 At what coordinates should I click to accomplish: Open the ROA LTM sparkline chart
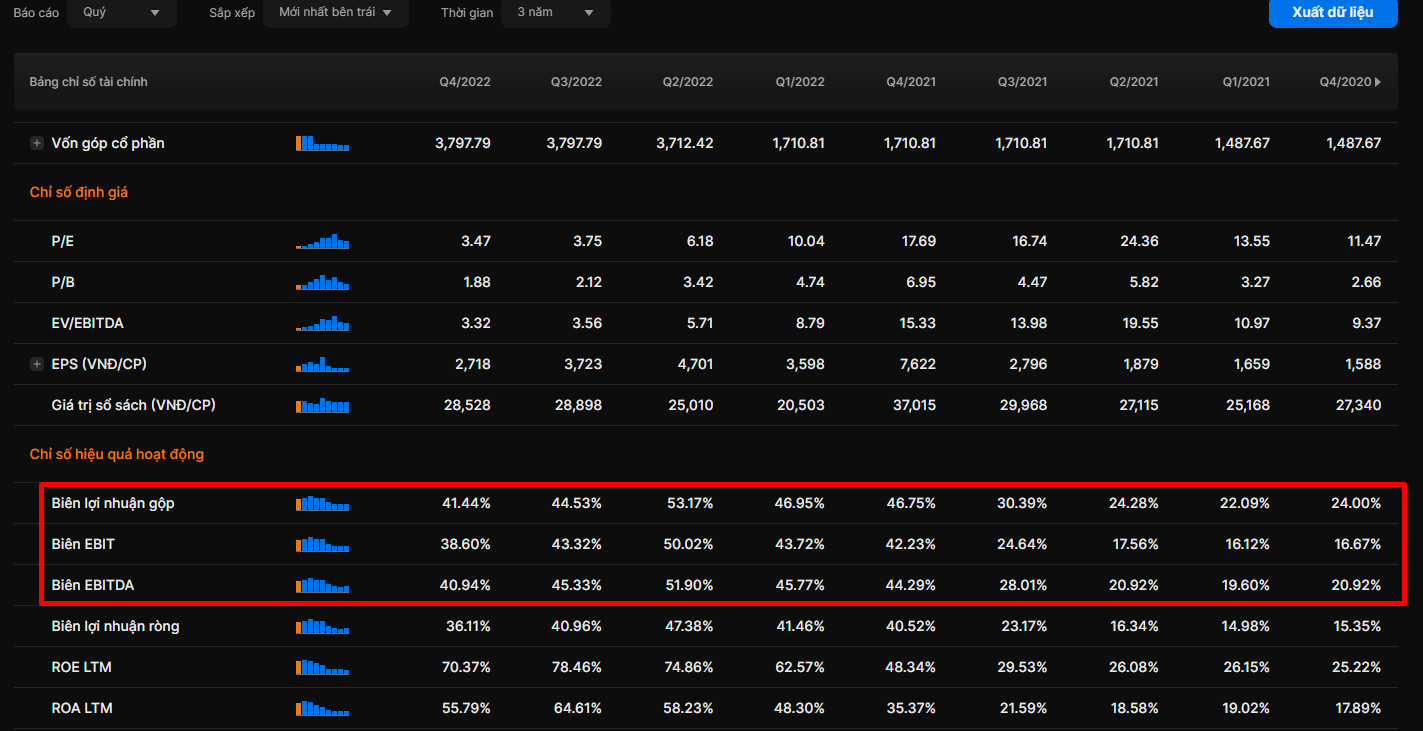pos(322,708)
